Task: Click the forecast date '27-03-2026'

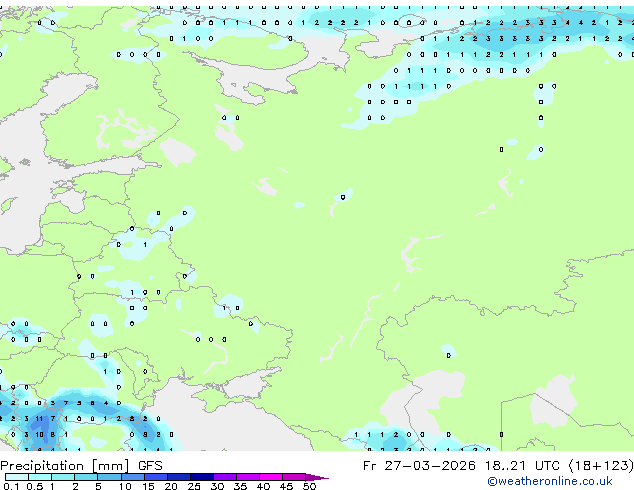Action: click(430, 466)
